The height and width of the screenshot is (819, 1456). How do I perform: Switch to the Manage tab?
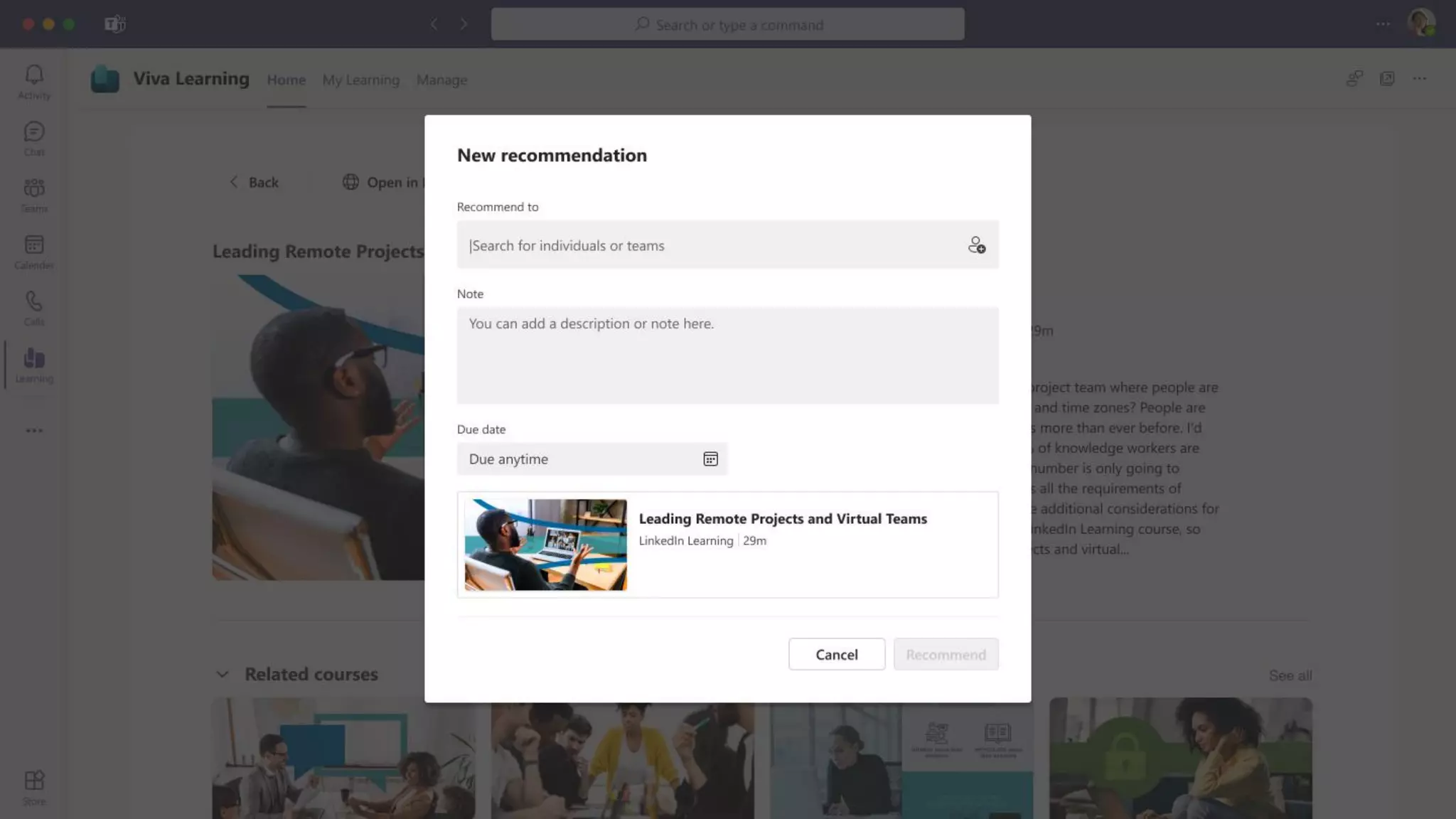tap(441, 80)
